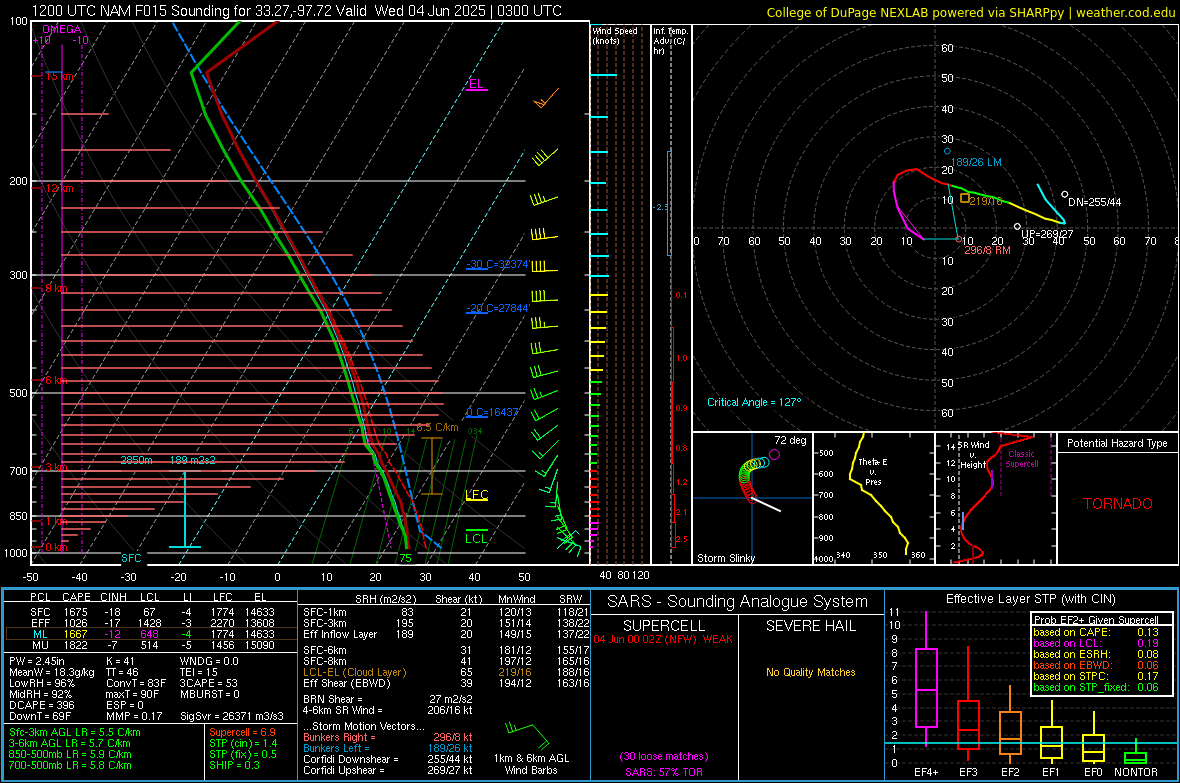The image size is (1180, 783).
Task: Click the '2850m' effective inflow label
Action: tap(136, 460)
